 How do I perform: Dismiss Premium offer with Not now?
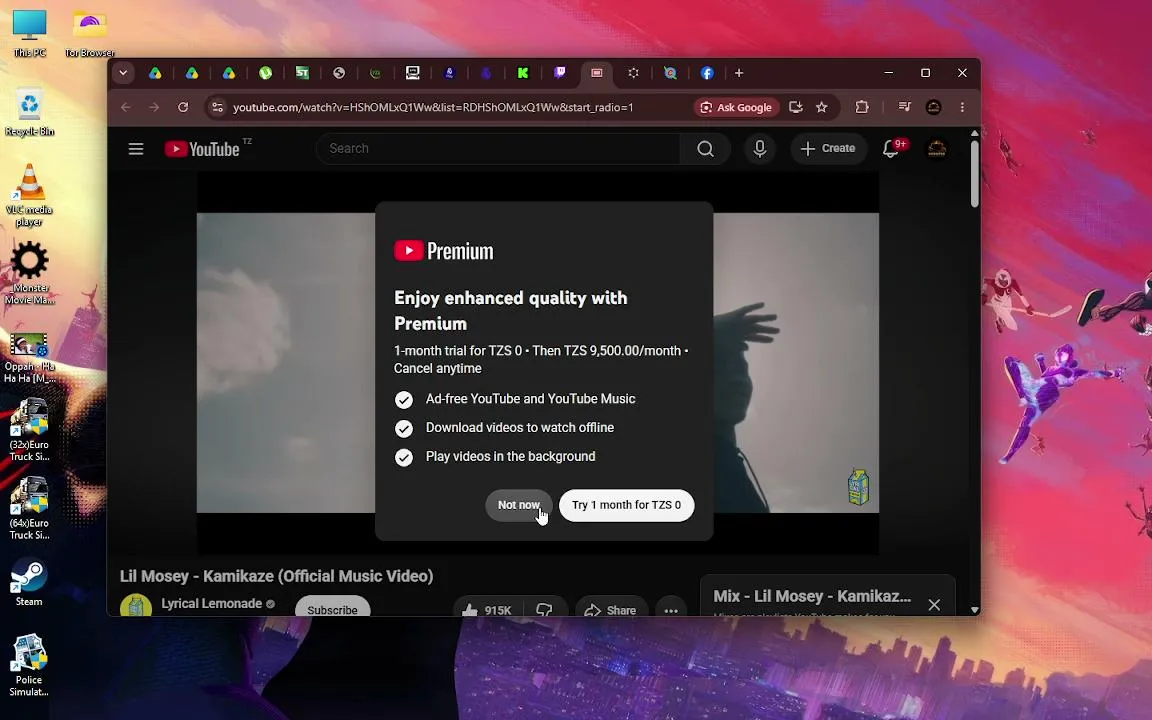click(x=519, y=505)
